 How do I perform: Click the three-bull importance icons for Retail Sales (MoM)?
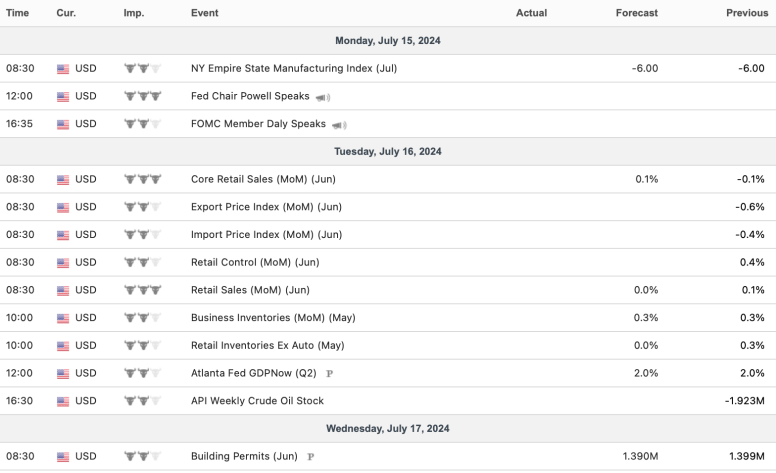(x=143, y=290)
